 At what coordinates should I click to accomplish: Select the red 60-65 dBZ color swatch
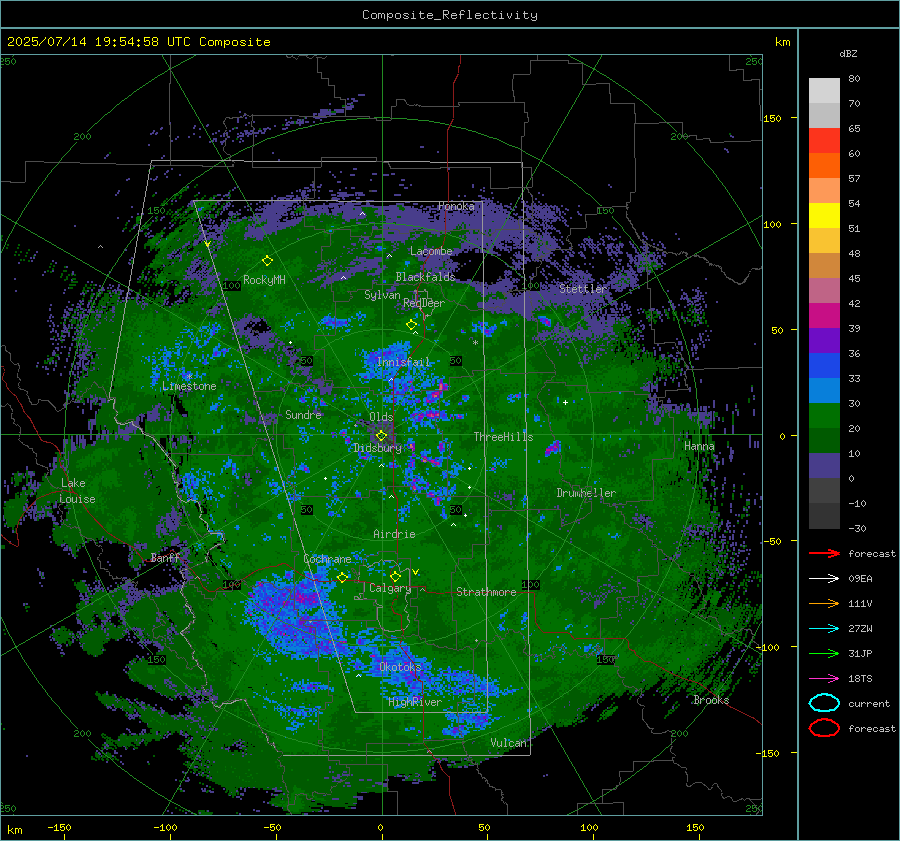click(x=824, y=141)
